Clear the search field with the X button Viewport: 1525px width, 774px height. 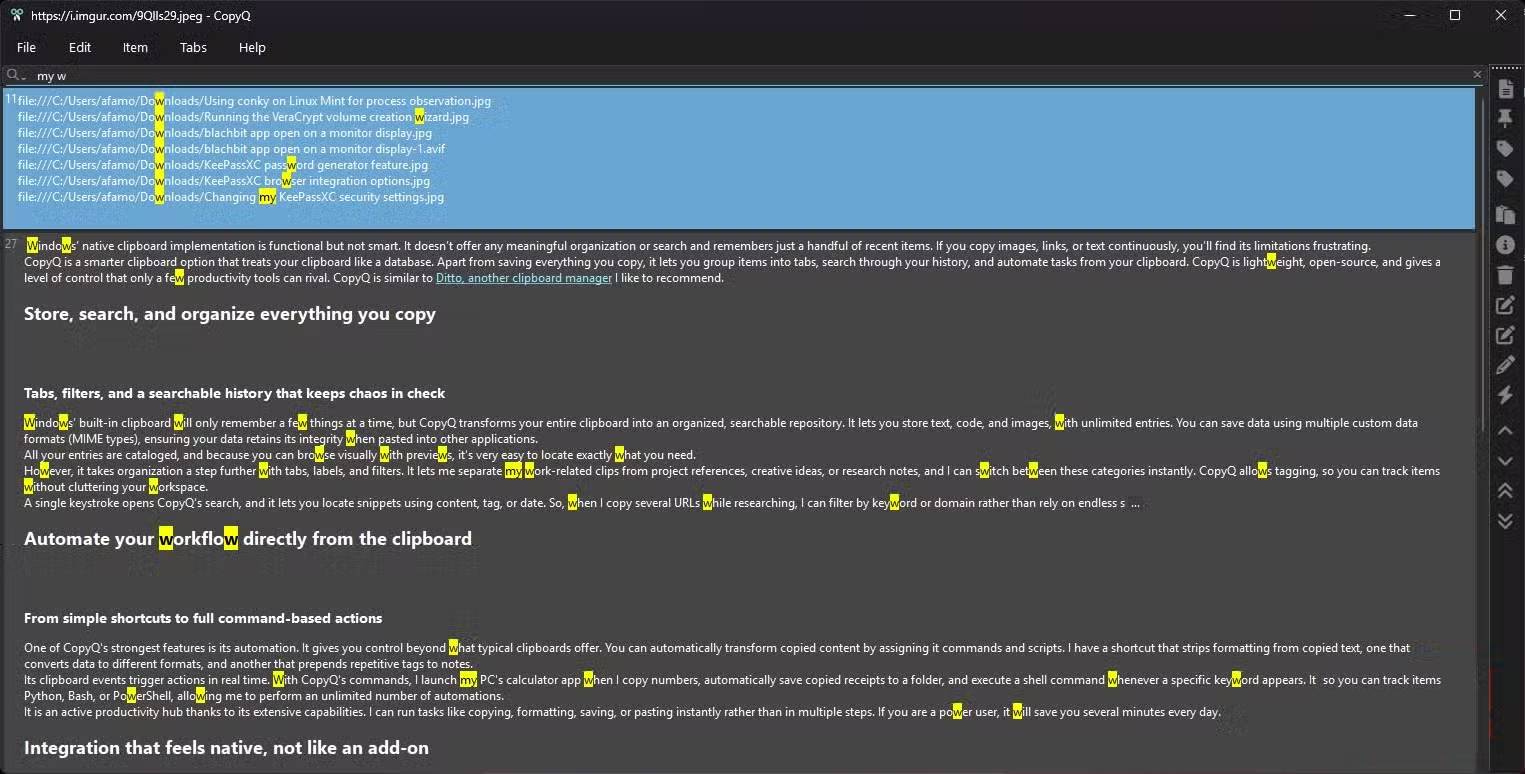[x=1477, y=74]
